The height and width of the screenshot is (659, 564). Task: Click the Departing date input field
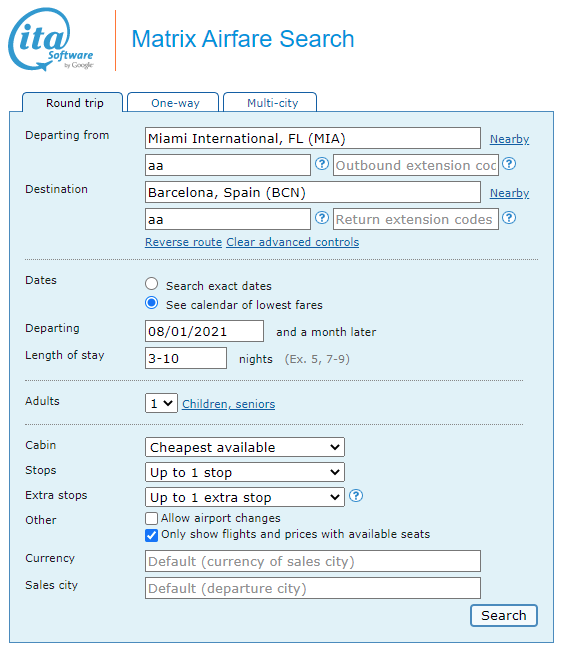pyautogui.click(x=205, y=331)
